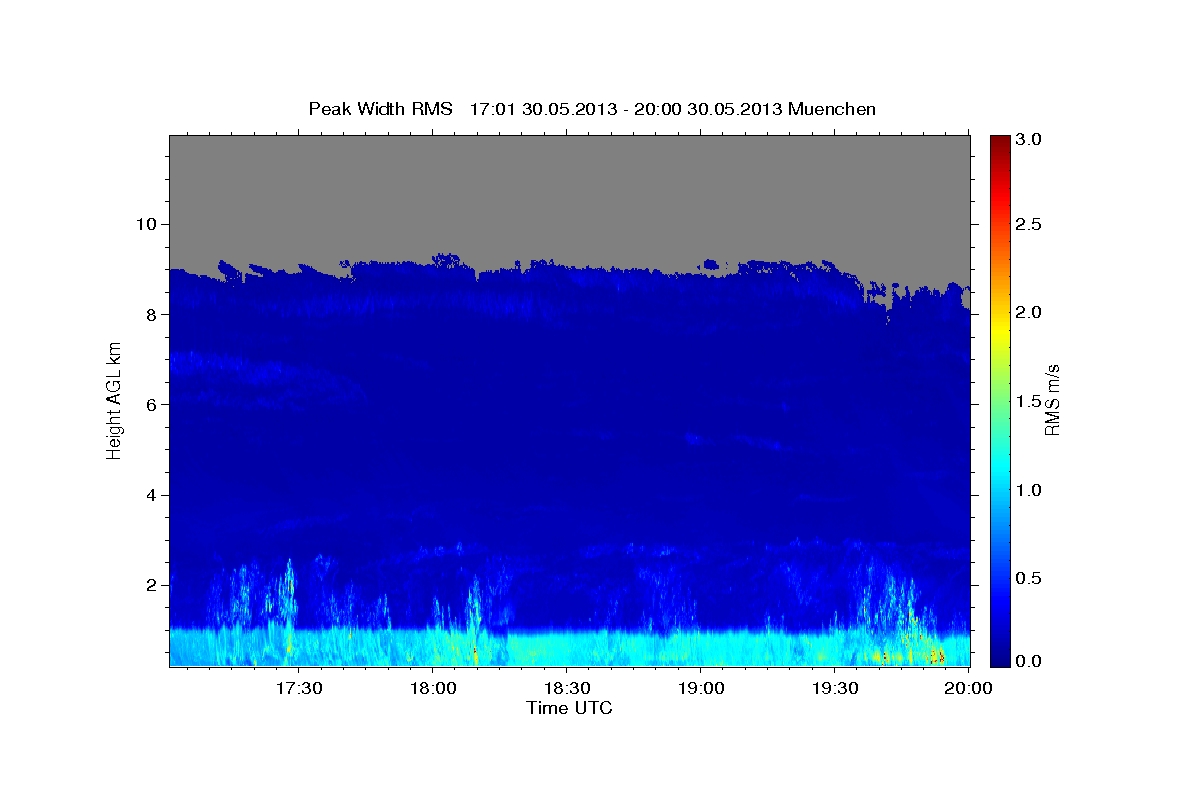This screenshot has width=1200, height=800.
Task: Click the "Height AGL km" axis label
Action: point(114,402)
